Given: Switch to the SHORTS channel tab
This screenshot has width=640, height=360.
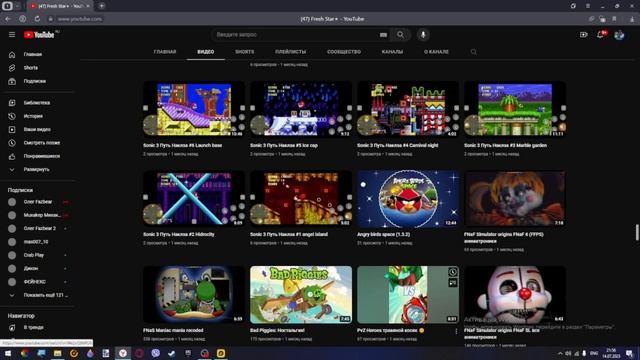Looking at the screenshot, I should click(x=244, y=52).
